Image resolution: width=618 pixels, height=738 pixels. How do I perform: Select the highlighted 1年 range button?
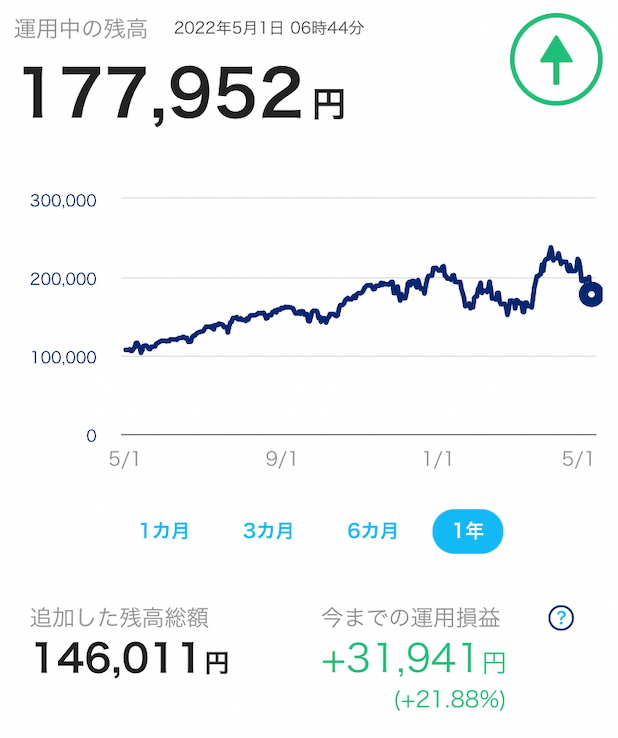point(467,531)
